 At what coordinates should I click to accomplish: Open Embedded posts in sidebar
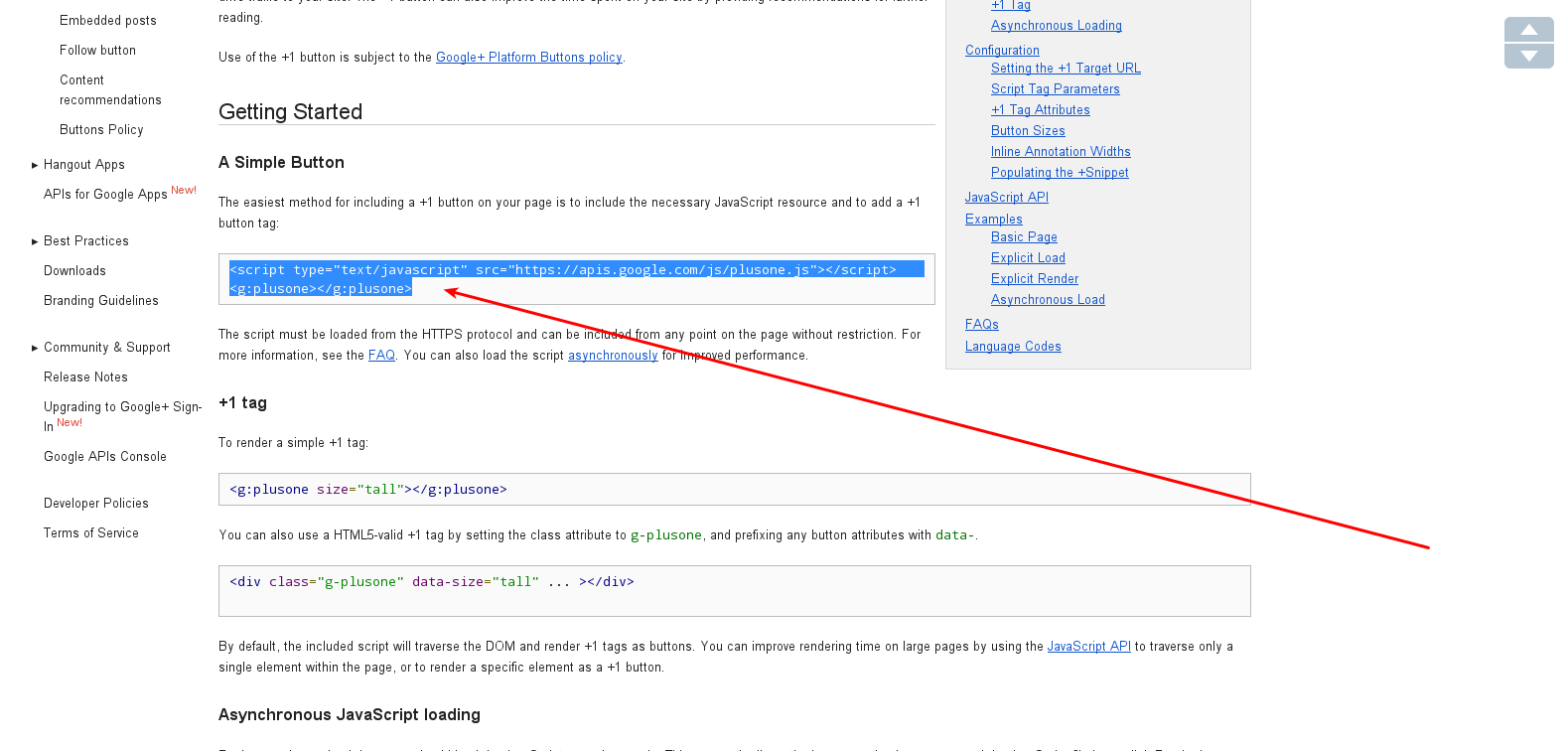pyautogui.click(x=107, y=21)
